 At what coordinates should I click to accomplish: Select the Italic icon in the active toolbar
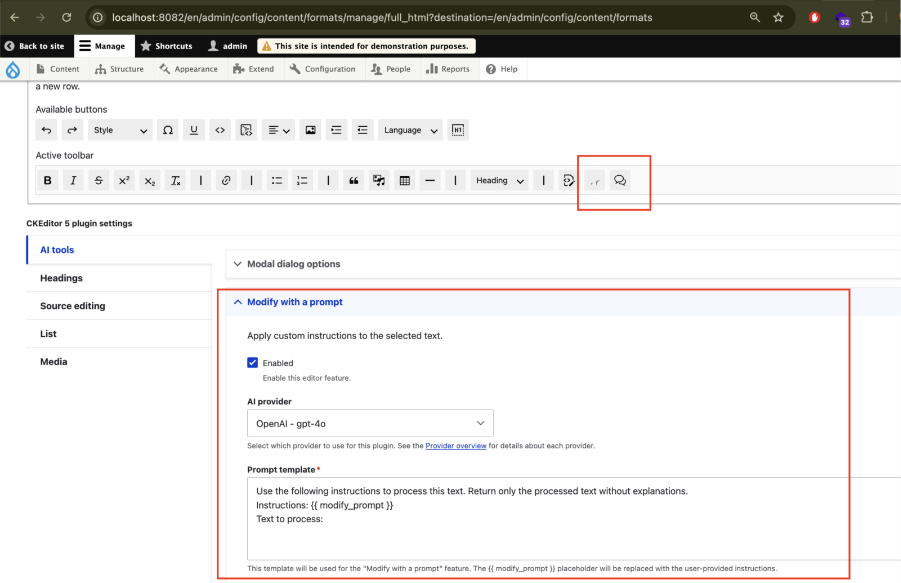click(x=72, y=180)
